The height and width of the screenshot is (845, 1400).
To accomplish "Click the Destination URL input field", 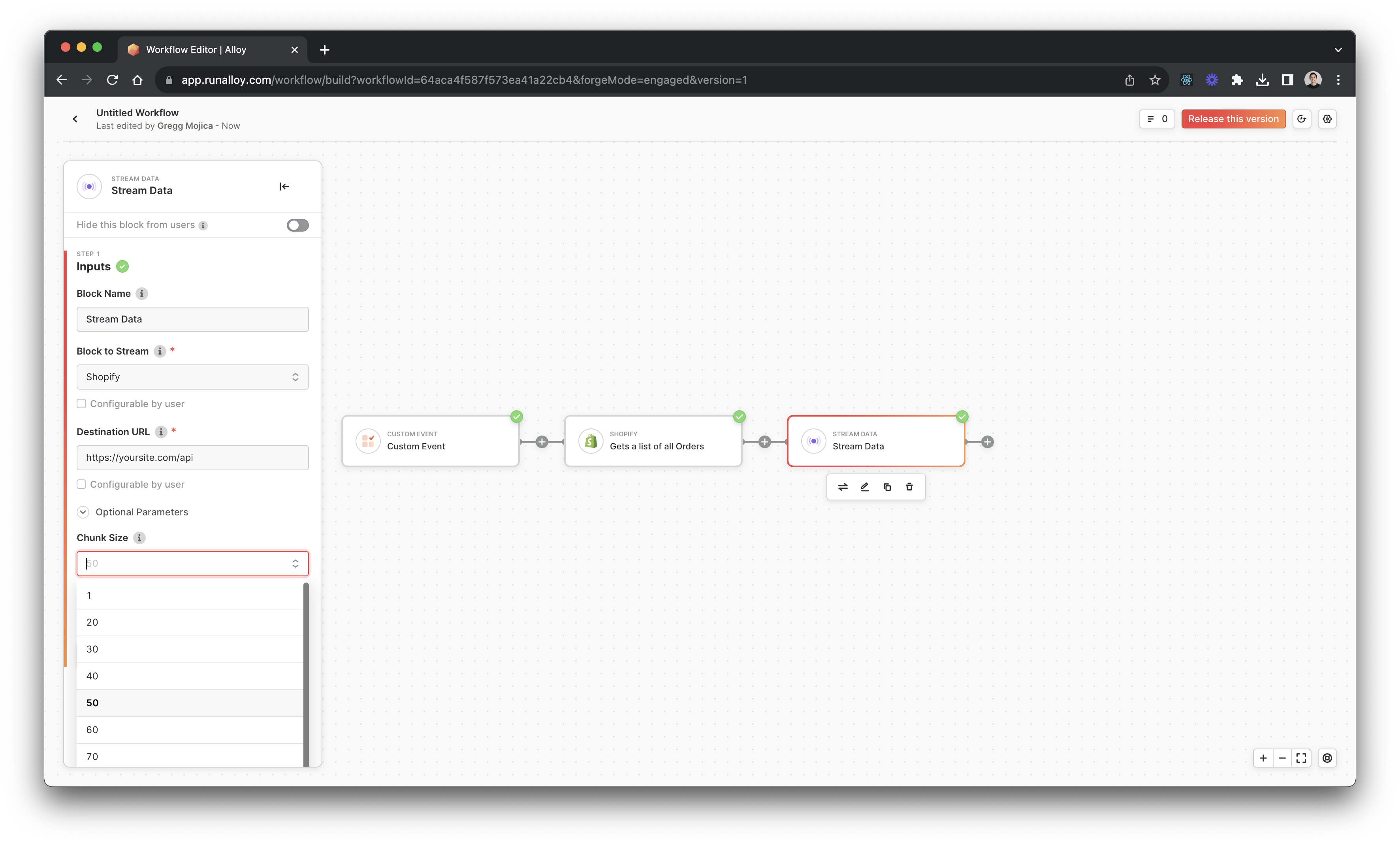I will tap(192, 458).
